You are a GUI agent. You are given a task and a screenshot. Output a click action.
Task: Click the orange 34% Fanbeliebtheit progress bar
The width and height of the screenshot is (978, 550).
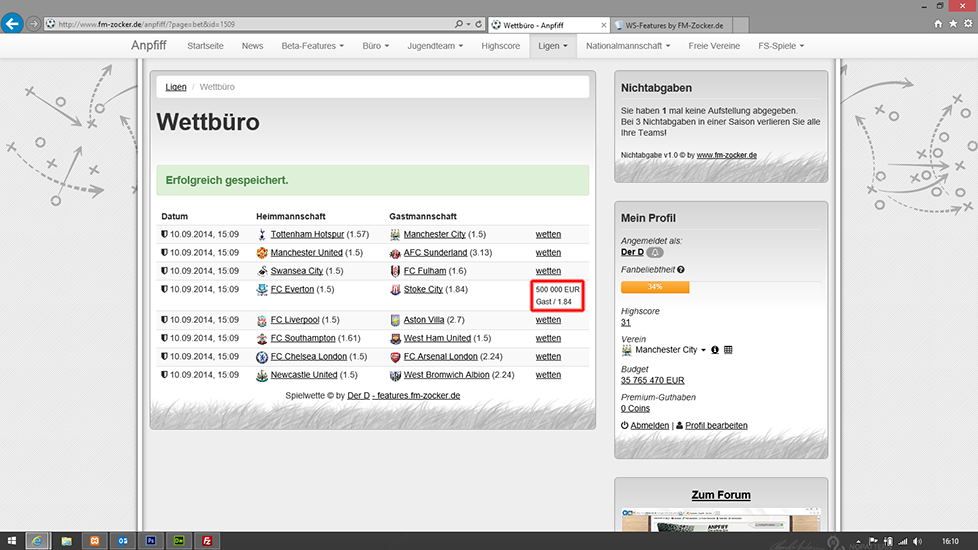655,288
